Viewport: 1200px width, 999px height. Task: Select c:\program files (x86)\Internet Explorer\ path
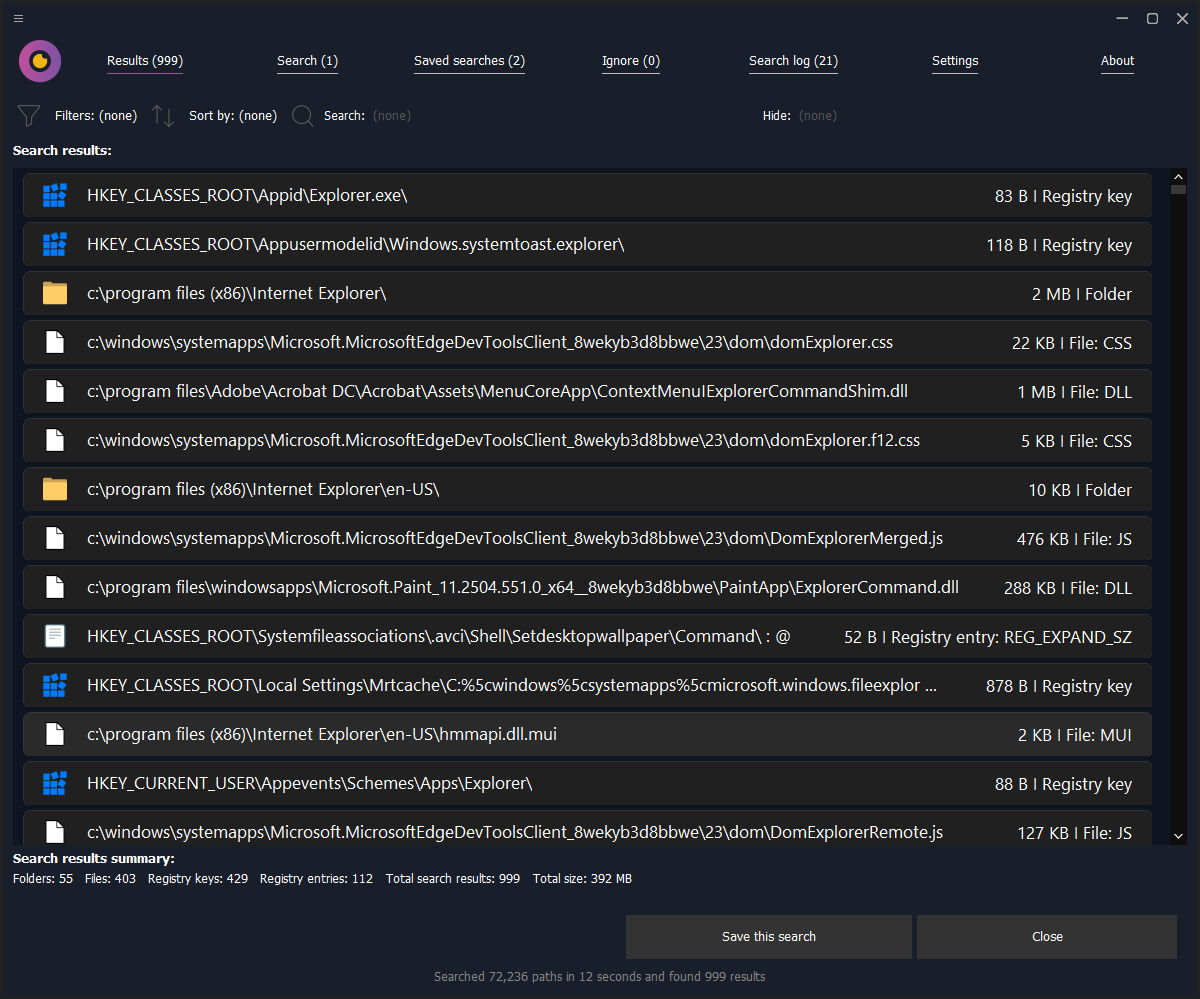[x=237, y=294]
